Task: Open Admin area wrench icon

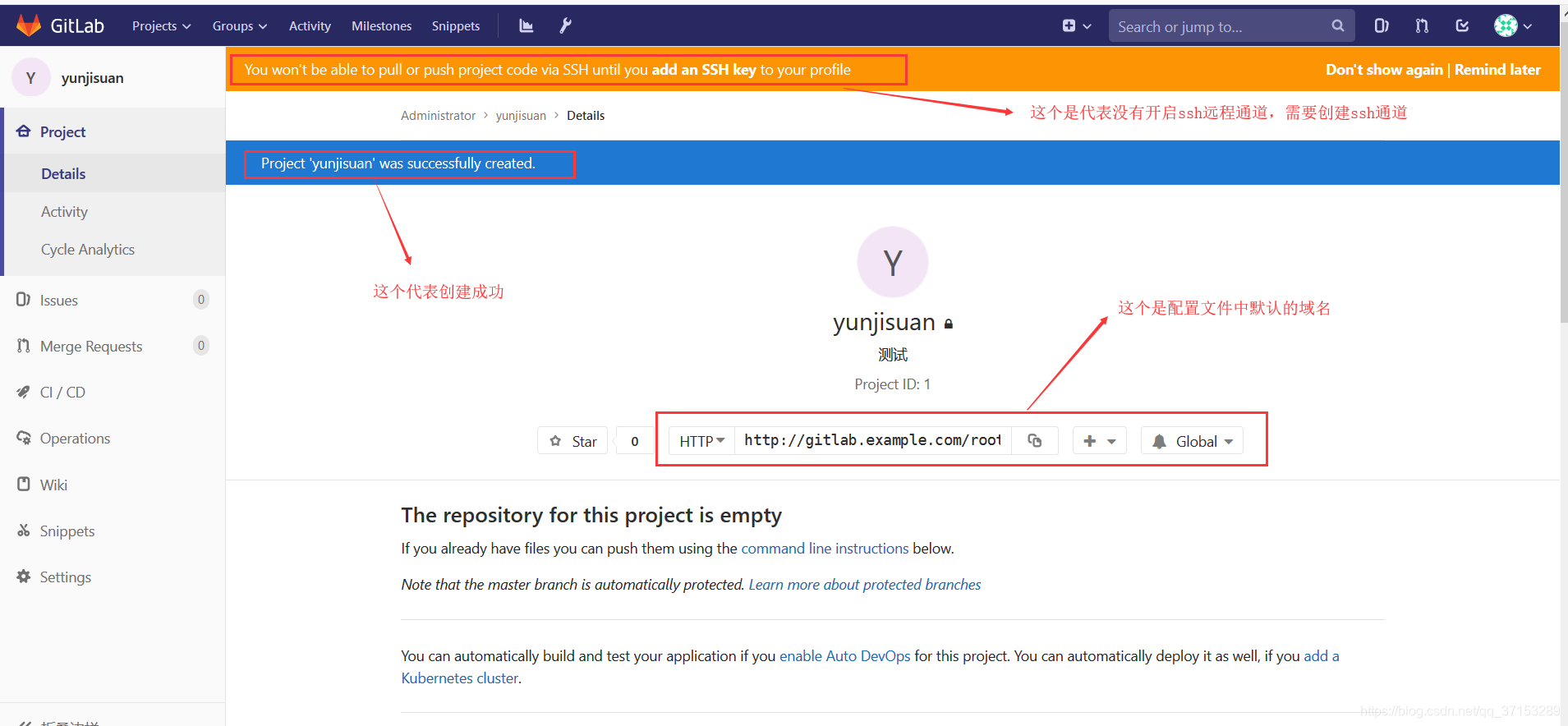Action: [x=565, y=25]
